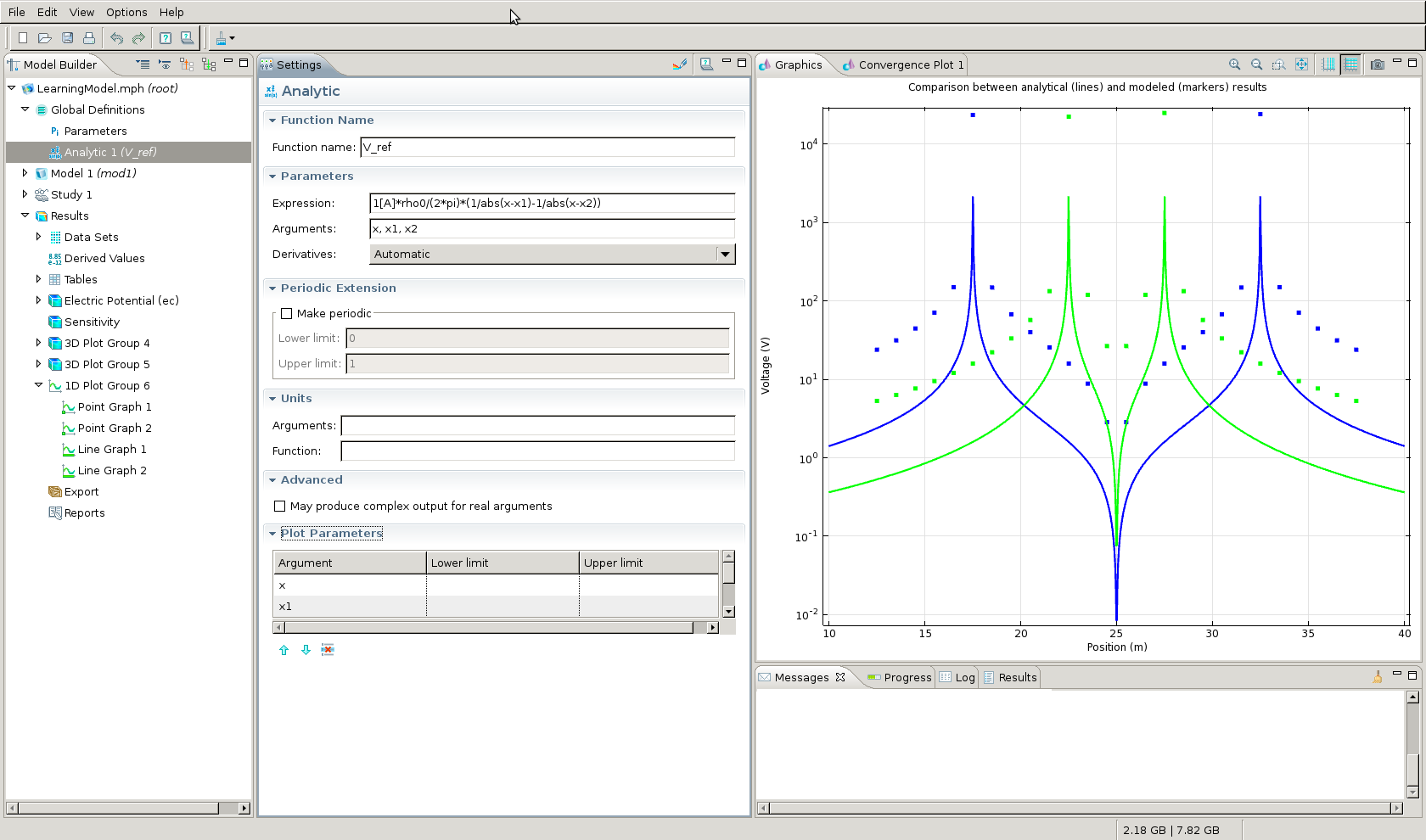Click the Zoom Extents icon in Graphics
The height and width of the screenshot is (840, 1426).
1301,64
